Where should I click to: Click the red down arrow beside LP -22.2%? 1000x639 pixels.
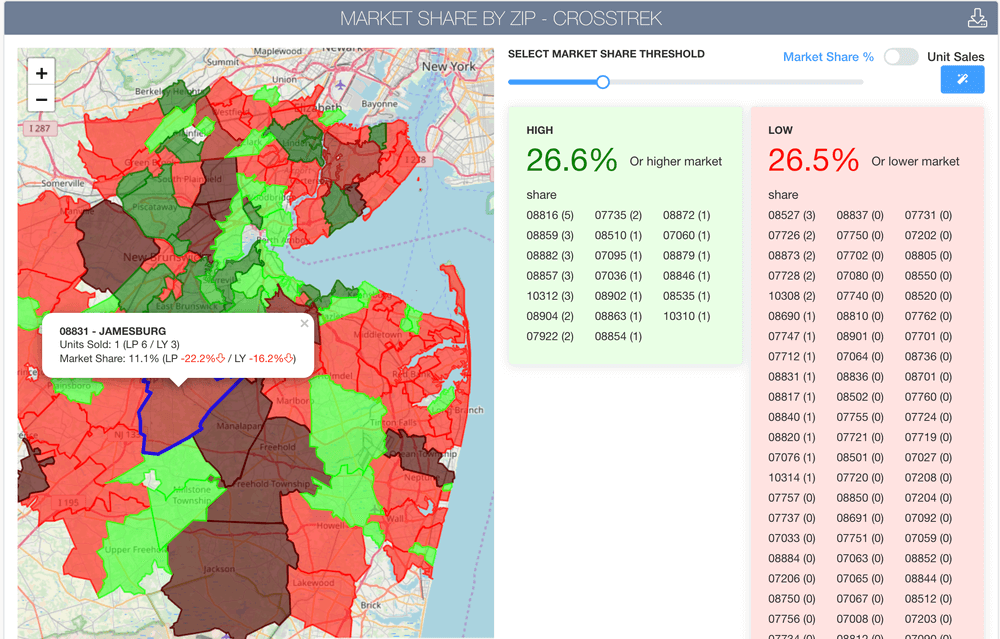(219, 358)
